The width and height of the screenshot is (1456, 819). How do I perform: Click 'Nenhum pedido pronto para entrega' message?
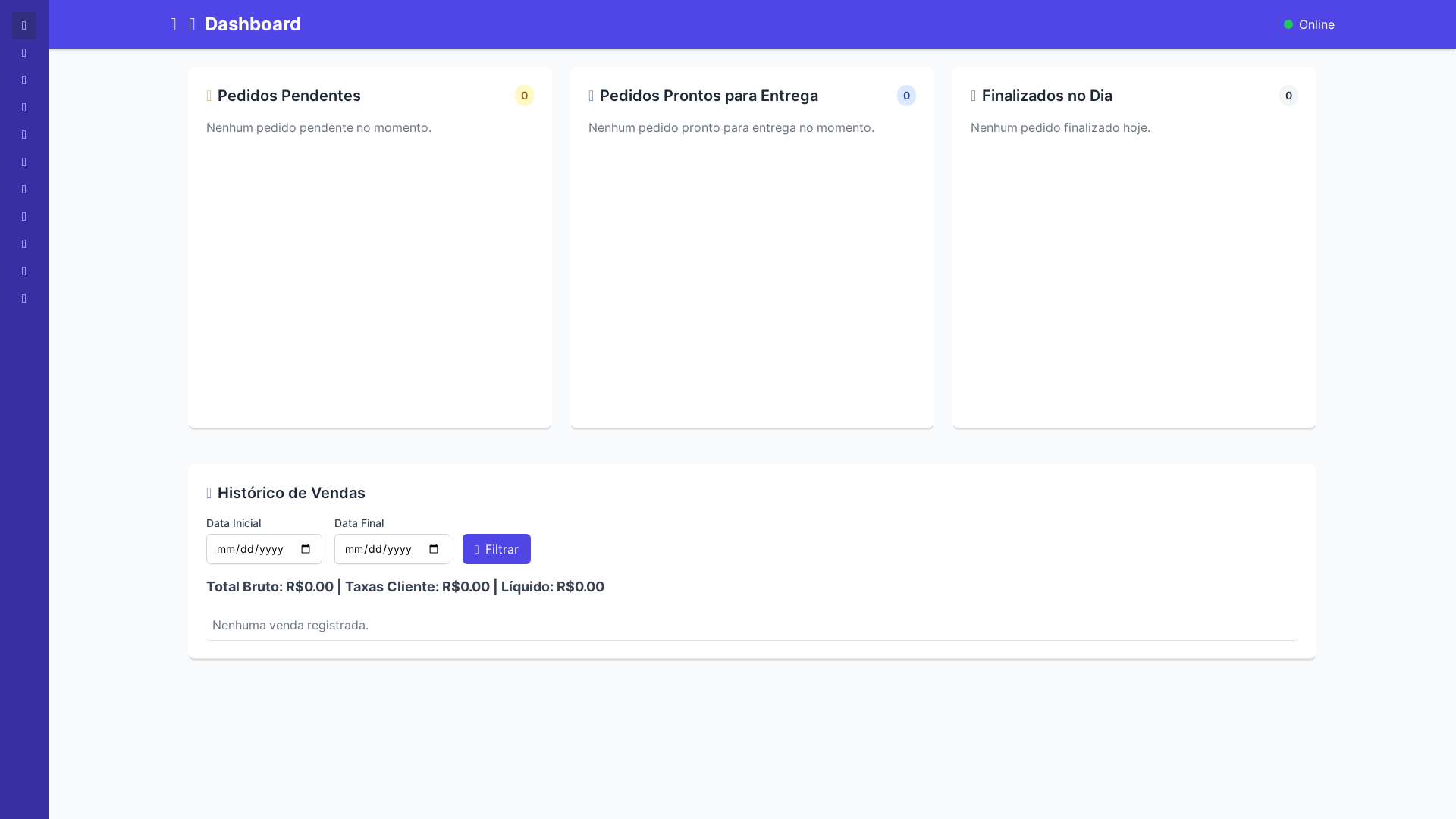[x=731, y=127]
